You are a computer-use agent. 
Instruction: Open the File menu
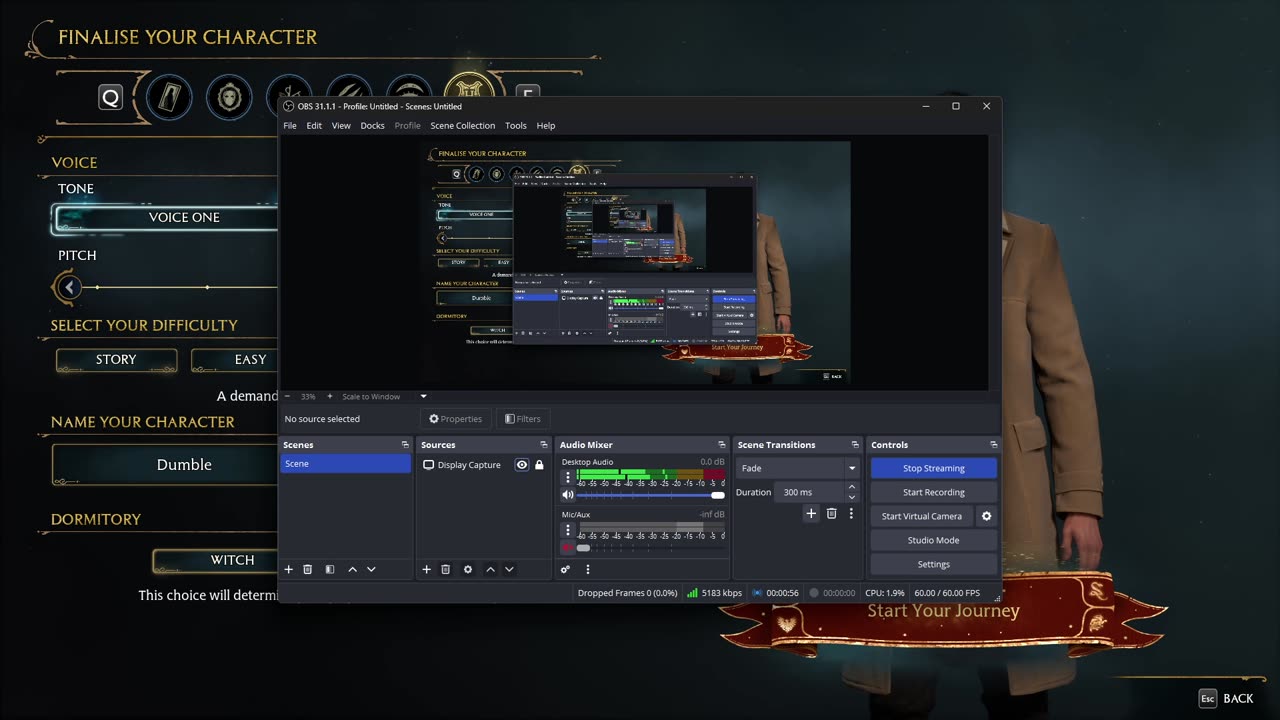[290, 126]
